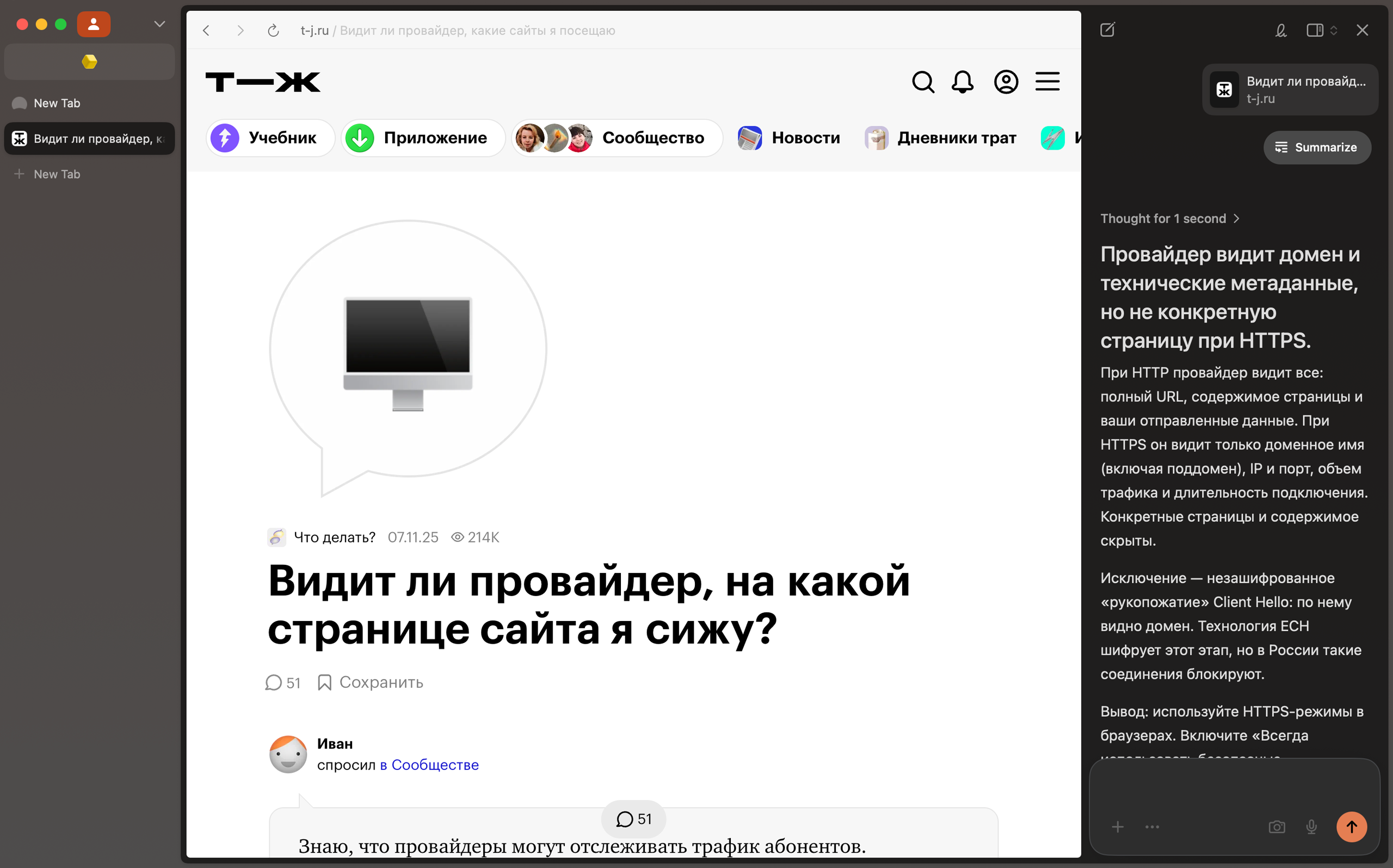Follow the 'в Сообществе' link

pyautogui.click(x=429, y=765)
